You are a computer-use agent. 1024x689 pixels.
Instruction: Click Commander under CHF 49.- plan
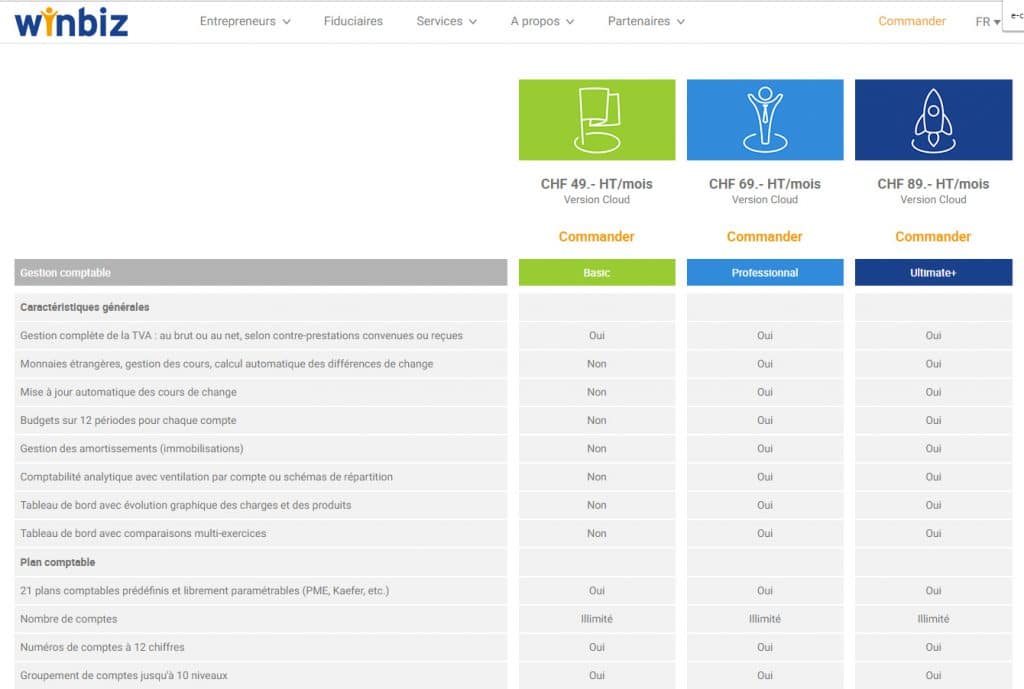click(596, 236)
